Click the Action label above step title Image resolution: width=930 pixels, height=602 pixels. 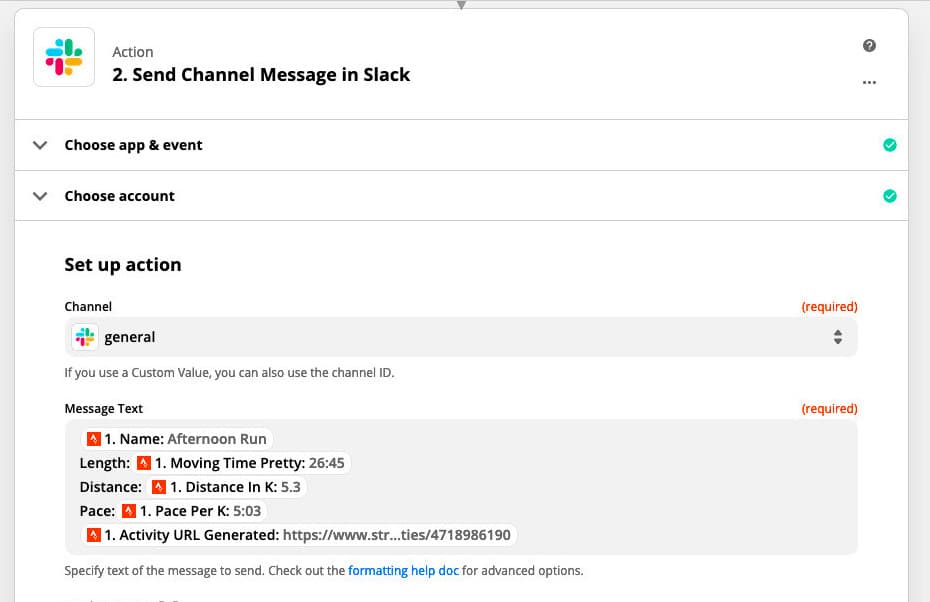pyautogui.click(x=133, y=52)
